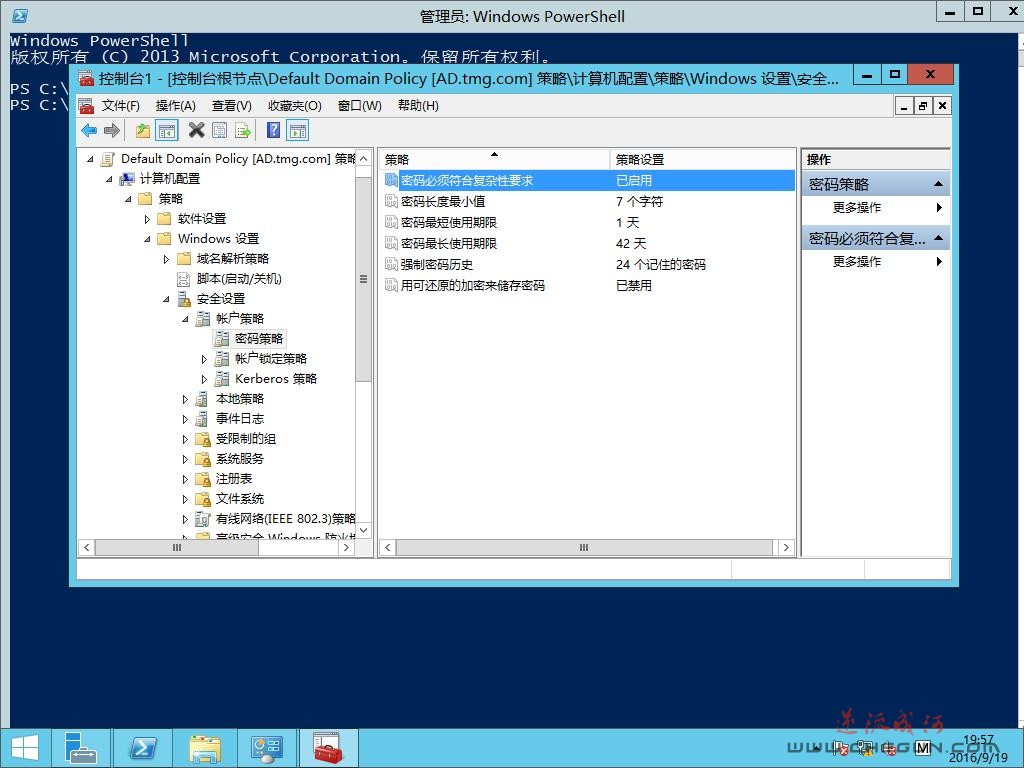Open the 操作(A) menu
1024x768 pixels.
(x=176, y=106)
